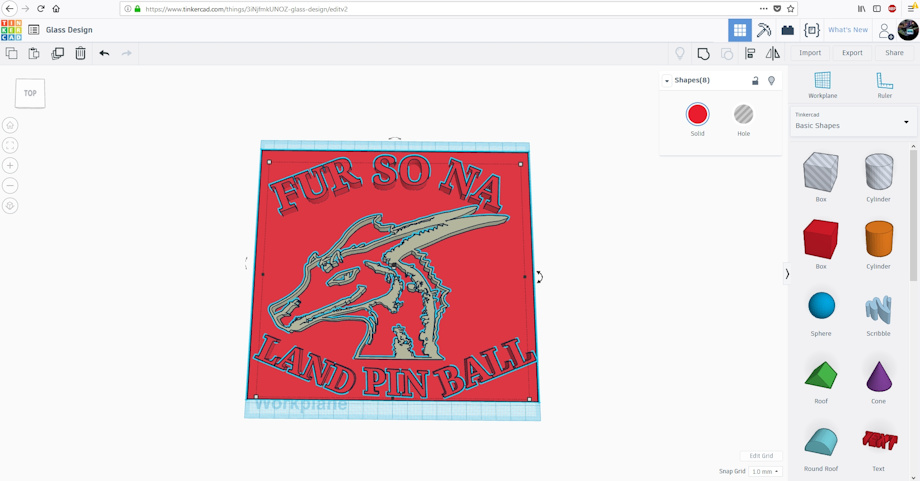This screenshot has width=920, height=481.
Task: Set shape type to Solid
Action: (697, 120)
